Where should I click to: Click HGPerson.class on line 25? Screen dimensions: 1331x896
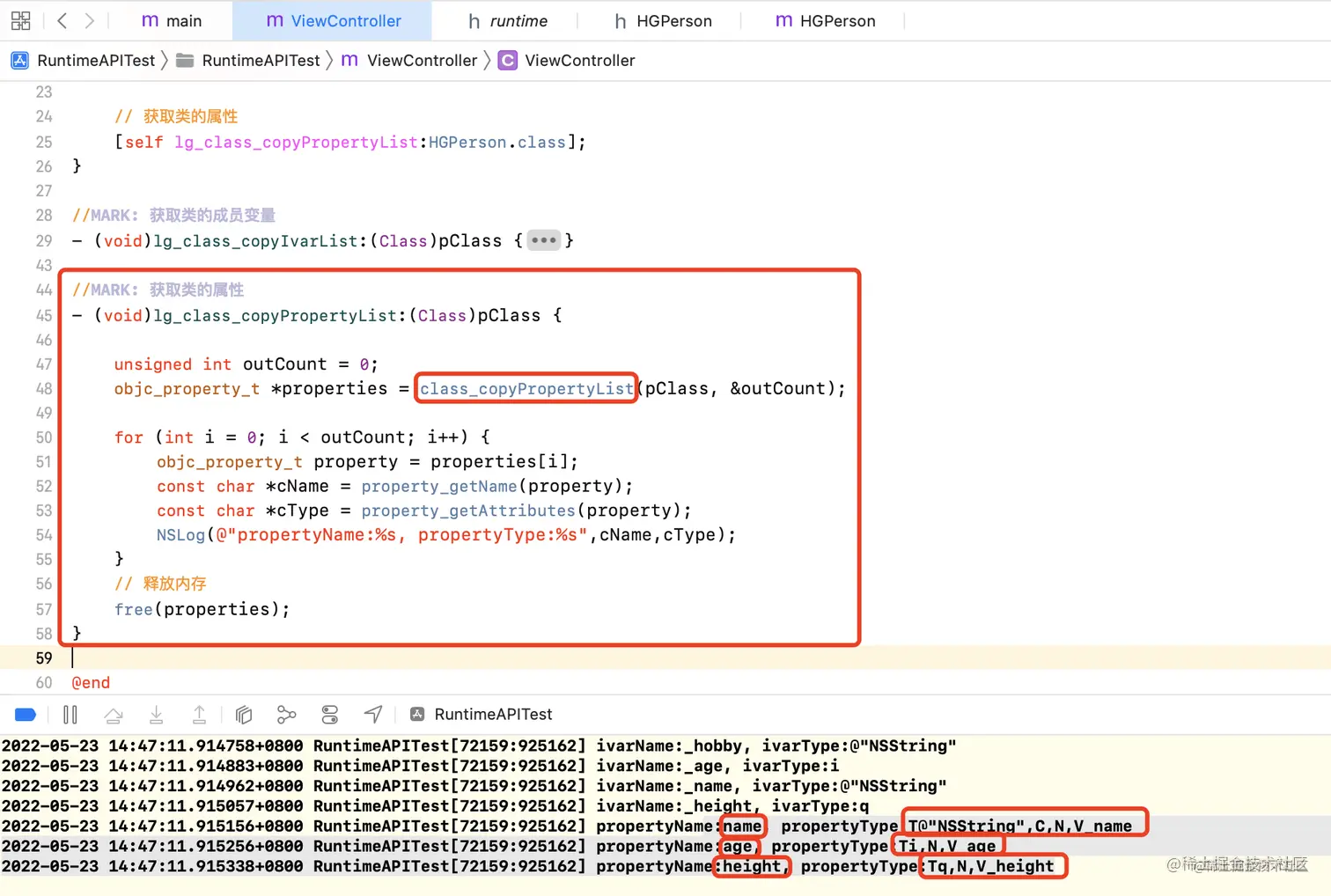(497, 142)
